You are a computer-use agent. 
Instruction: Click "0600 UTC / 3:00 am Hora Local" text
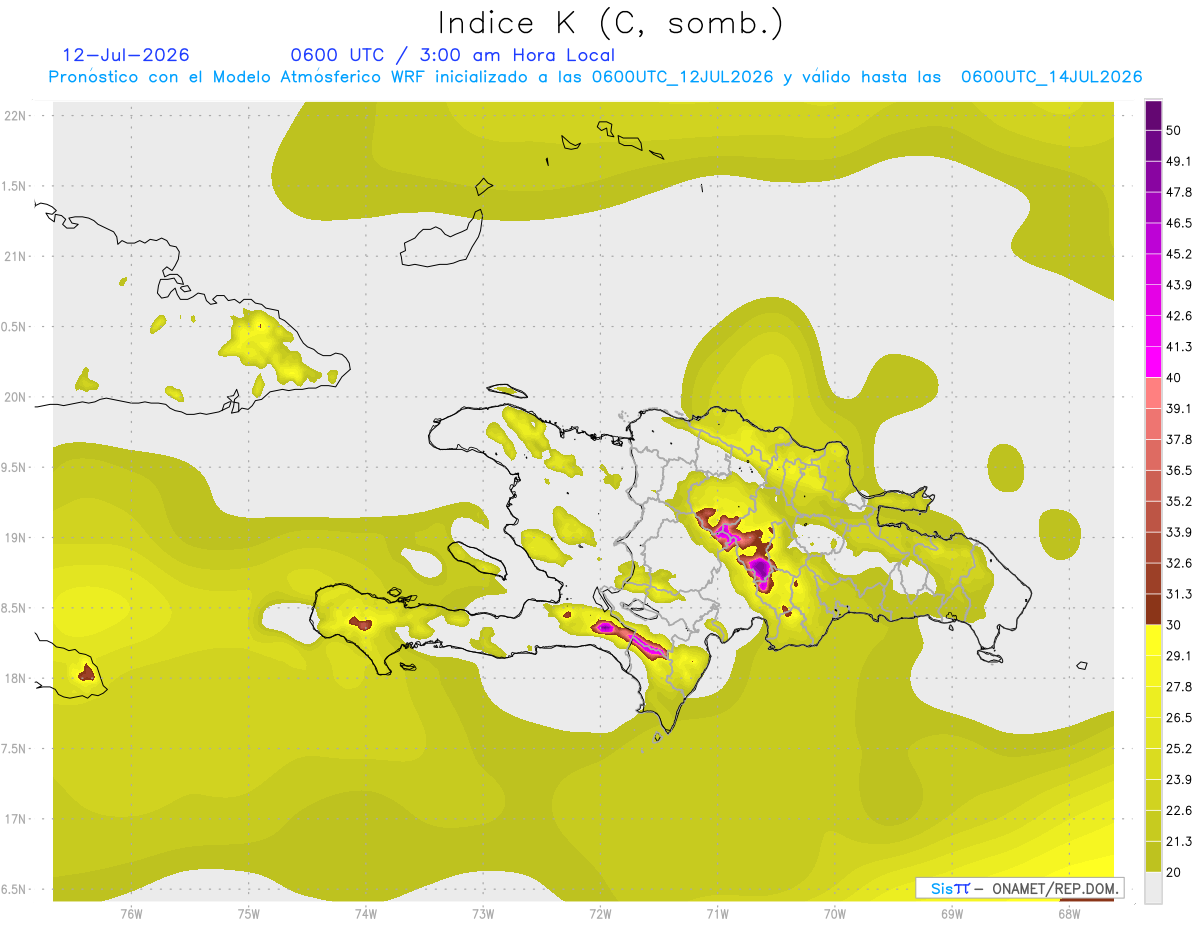pos(452,55)
